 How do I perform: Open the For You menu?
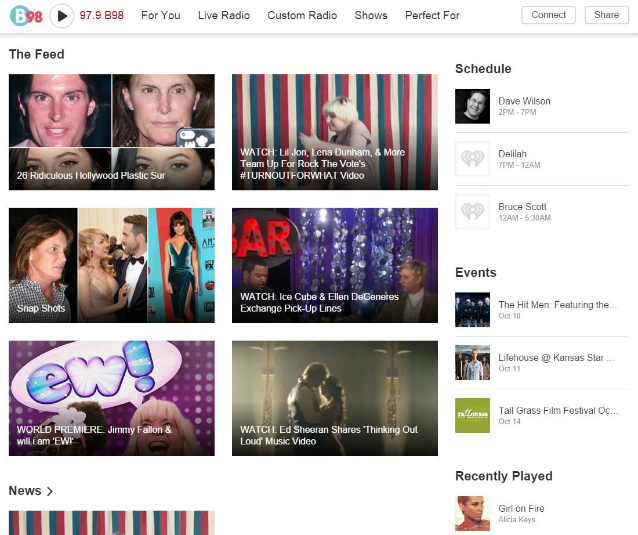pyautogui.click(x=161, y=15)
